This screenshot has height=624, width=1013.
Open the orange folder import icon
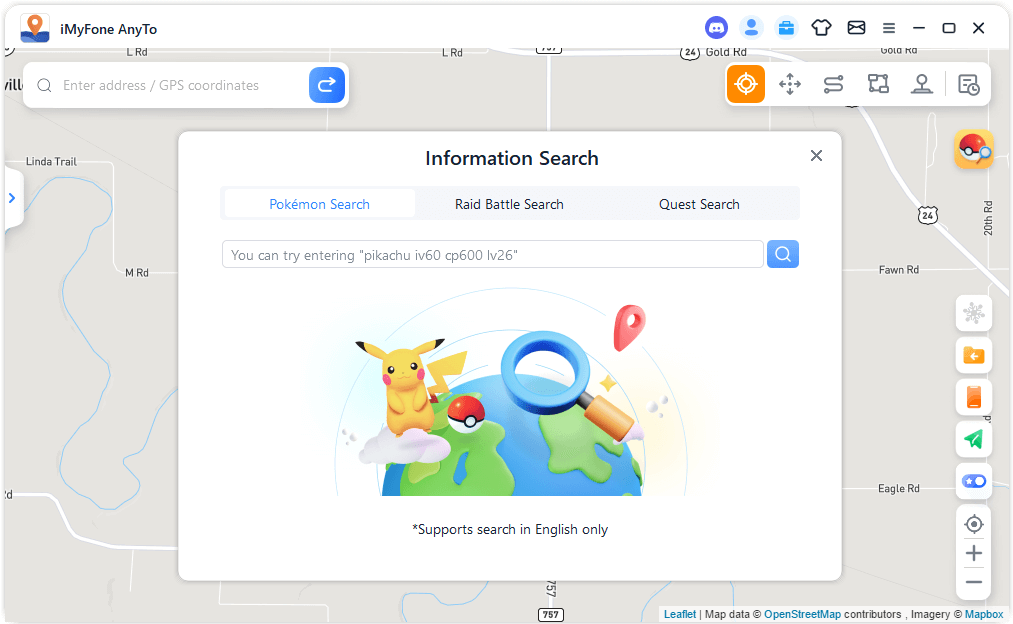click(x=974, y=355)
